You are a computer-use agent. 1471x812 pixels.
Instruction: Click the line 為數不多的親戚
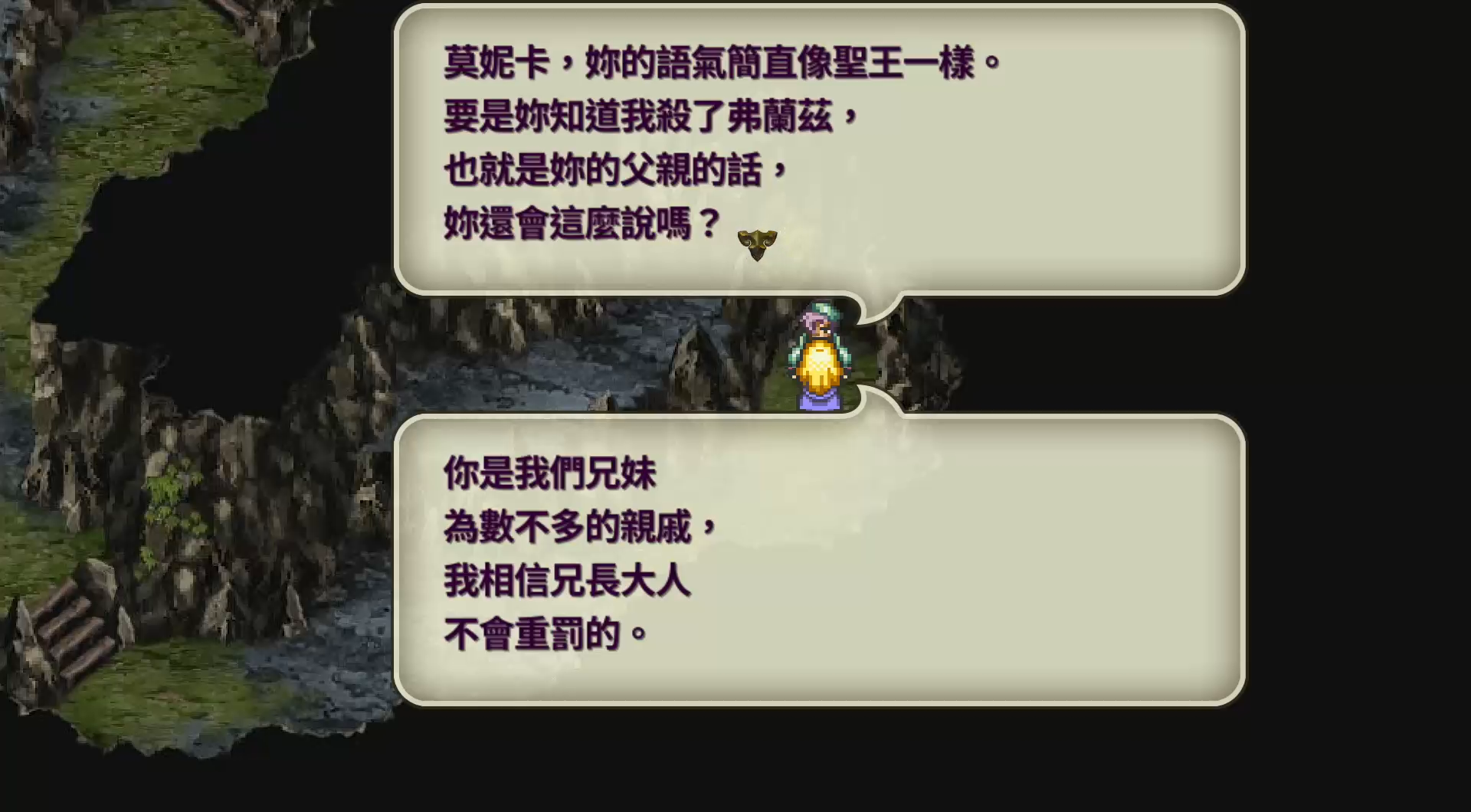click(580, 527)
